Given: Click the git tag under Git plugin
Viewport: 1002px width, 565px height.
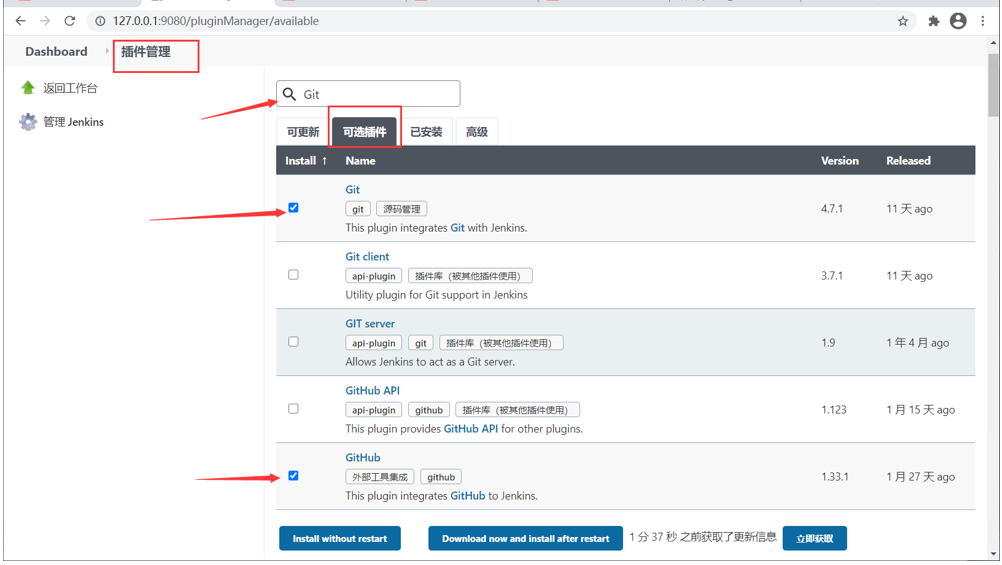Looking at the screenshot, I should [358, 209].
